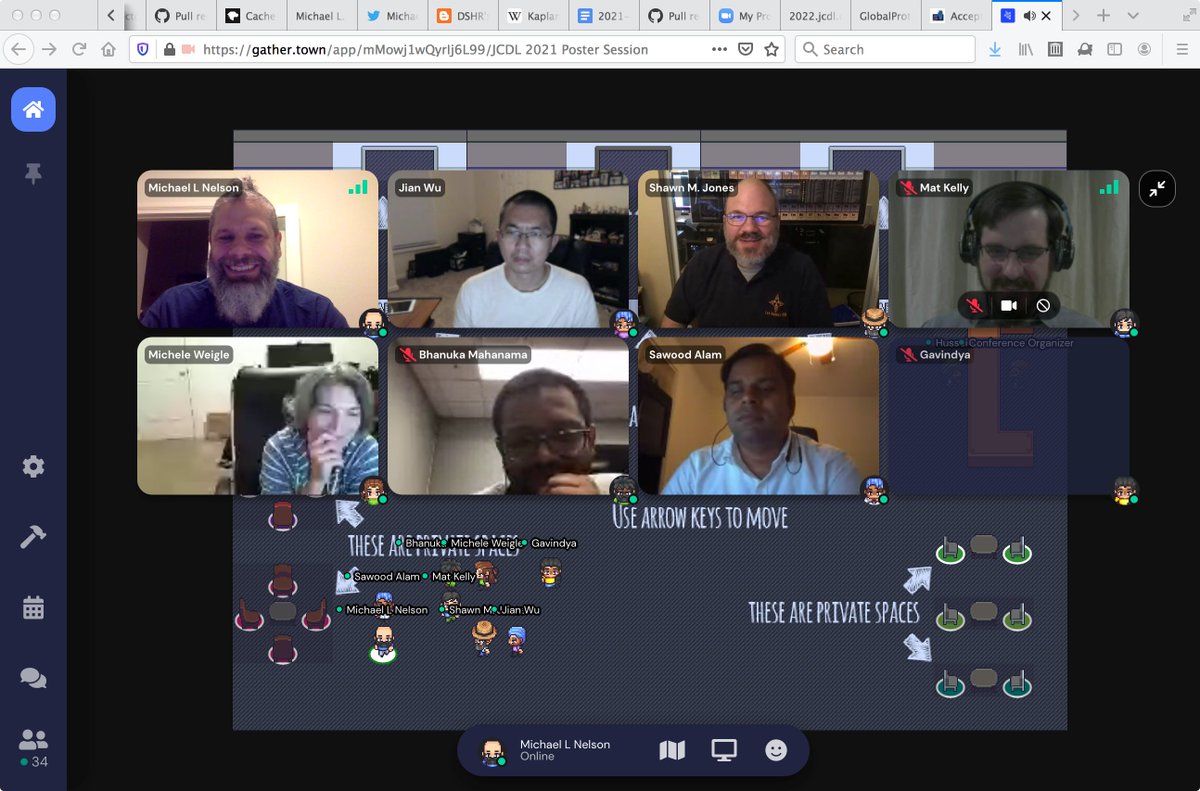The height and width of the screenshot is (791, 1200).
Task: Switch to the Cache tab
Action: click(x=250, y=16)
